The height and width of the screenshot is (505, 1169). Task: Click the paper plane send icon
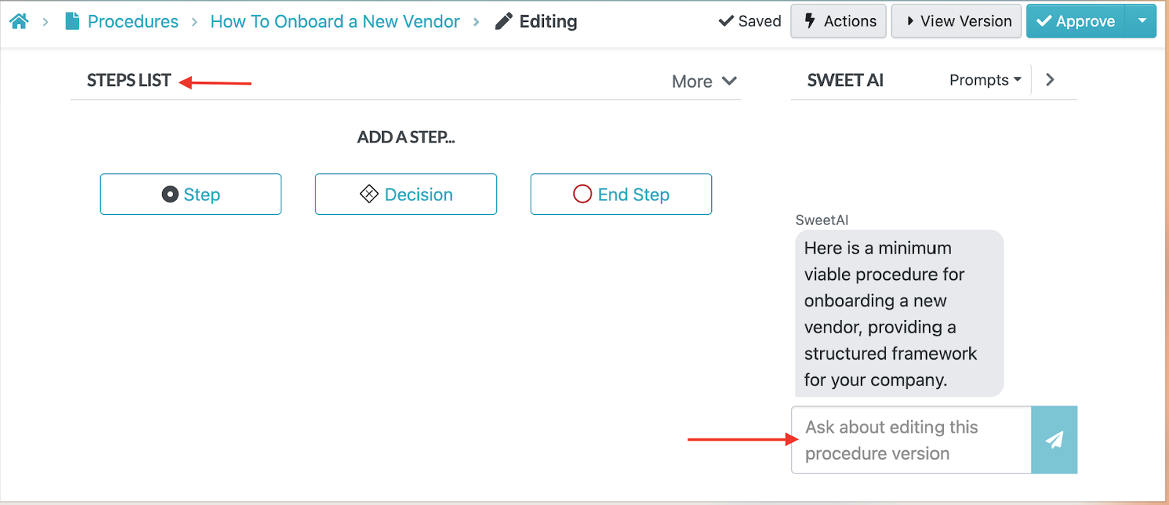click(x=1054, y=440)
